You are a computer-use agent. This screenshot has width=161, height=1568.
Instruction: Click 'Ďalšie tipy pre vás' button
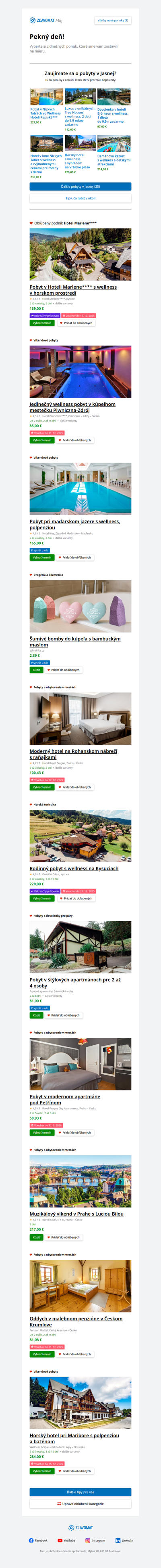pyautogui.click(x=80, y=1492)
